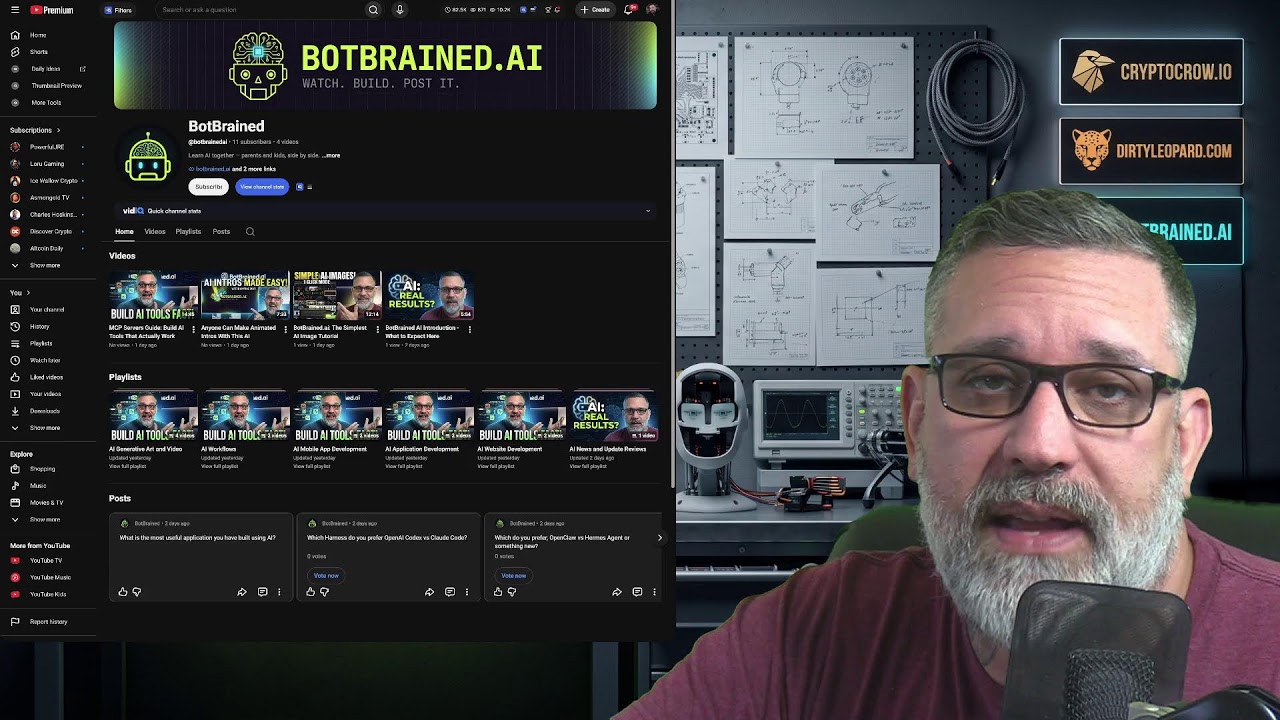Search within the channel via magnifier
Image resolution: width=1280 pixels, height=720 pixels.
(x=250, y=232)
